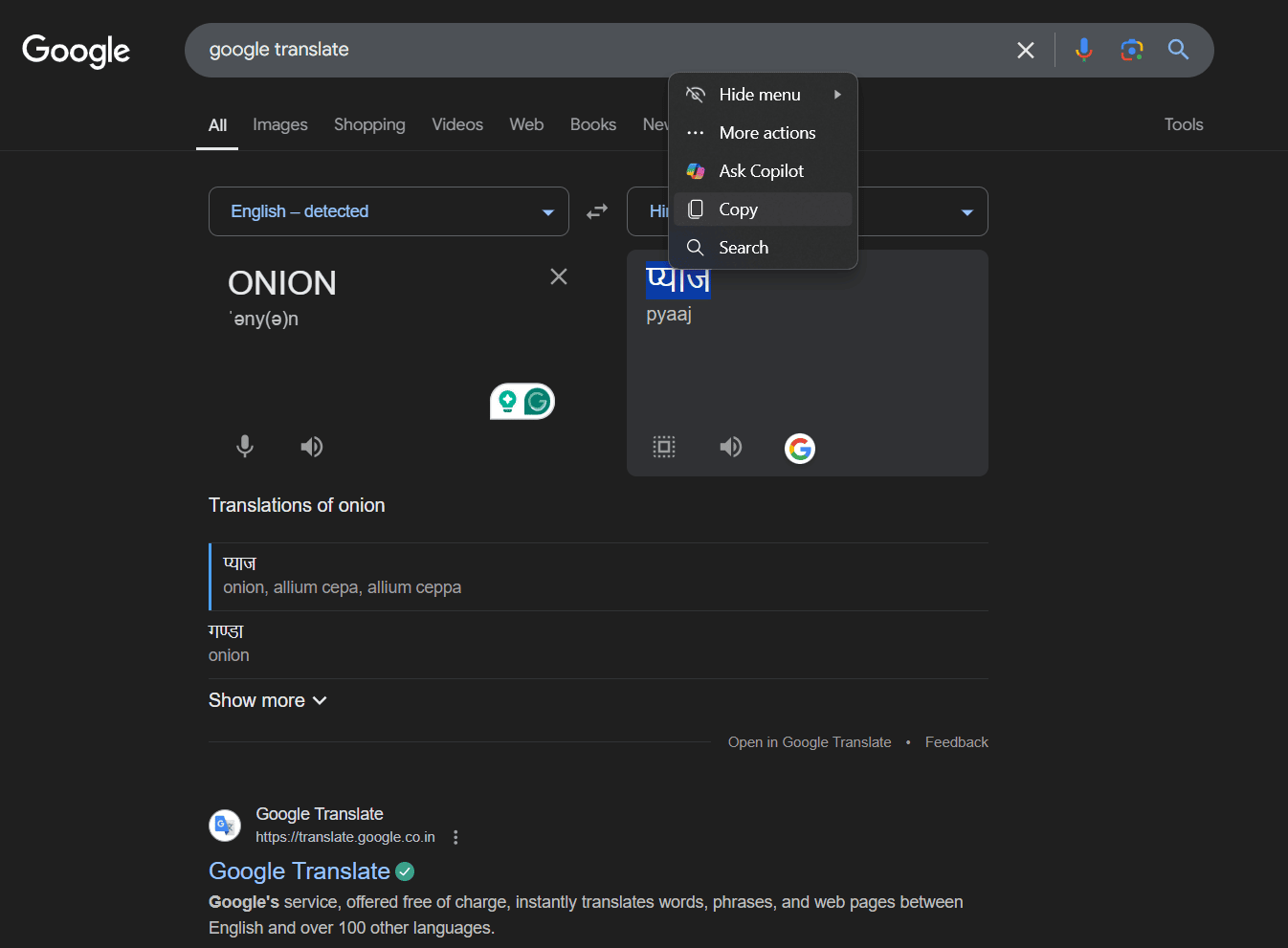Open the Google Translate result link
This screenshot has width=1288, height=948.
click(300, 871)
